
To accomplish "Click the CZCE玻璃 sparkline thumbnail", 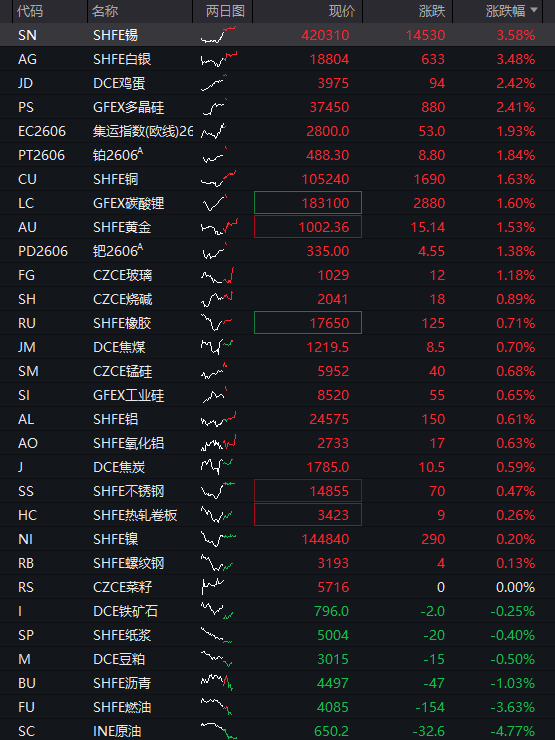I will pos(218,275).
